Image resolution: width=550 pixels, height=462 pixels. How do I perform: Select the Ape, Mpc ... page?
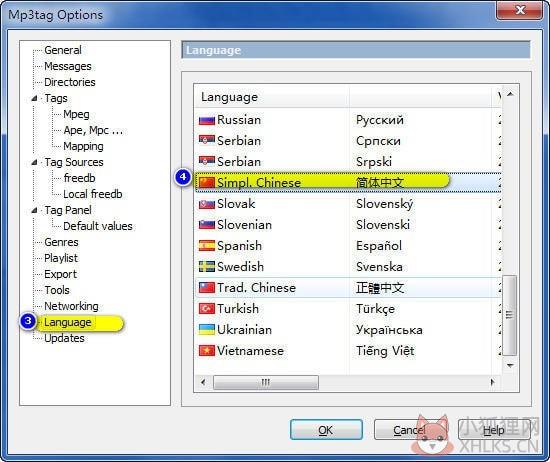pyautogui.click(x=93, y=130)
